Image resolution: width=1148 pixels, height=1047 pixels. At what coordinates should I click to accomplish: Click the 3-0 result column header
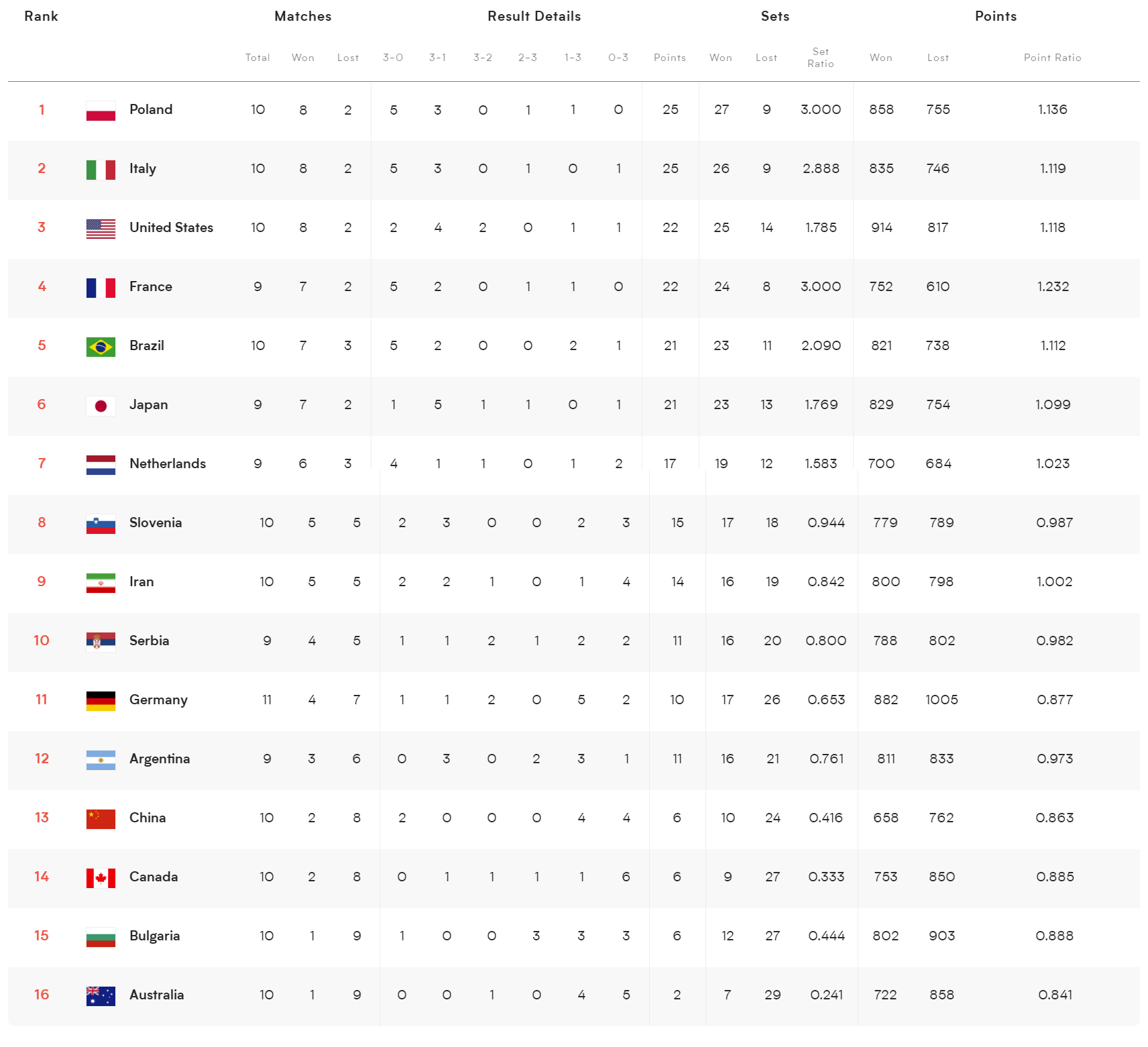coord(393,58)
